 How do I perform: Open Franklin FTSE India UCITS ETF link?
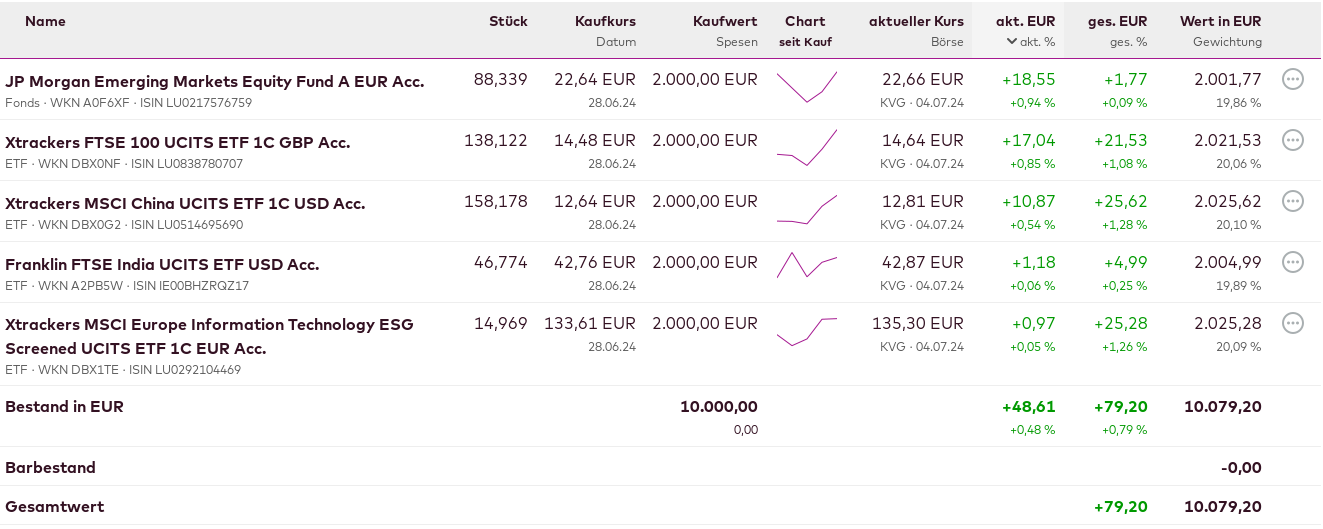(x=162, y=264)
